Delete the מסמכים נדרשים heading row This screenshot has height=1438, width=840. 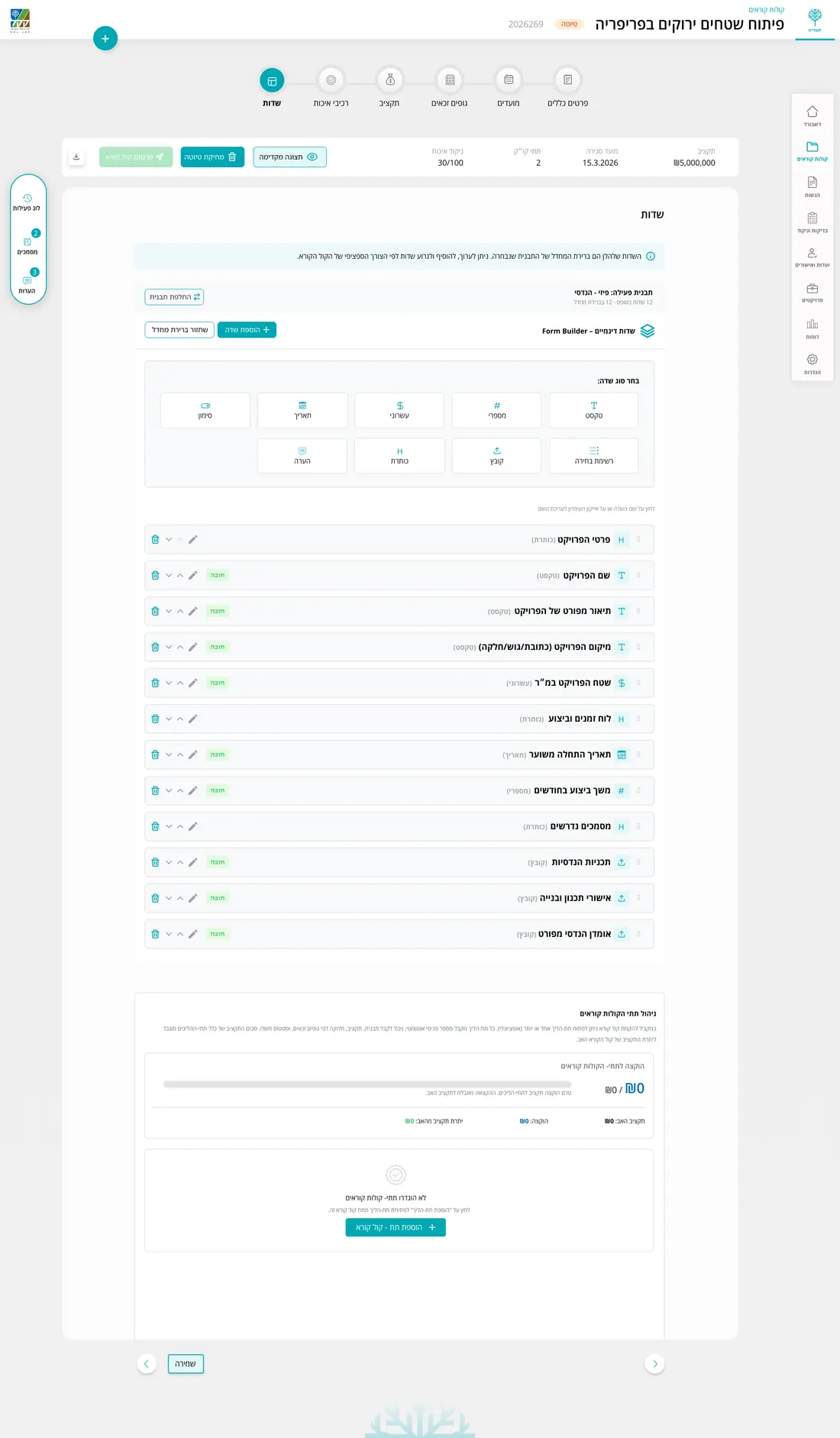[x=155, y=826]
